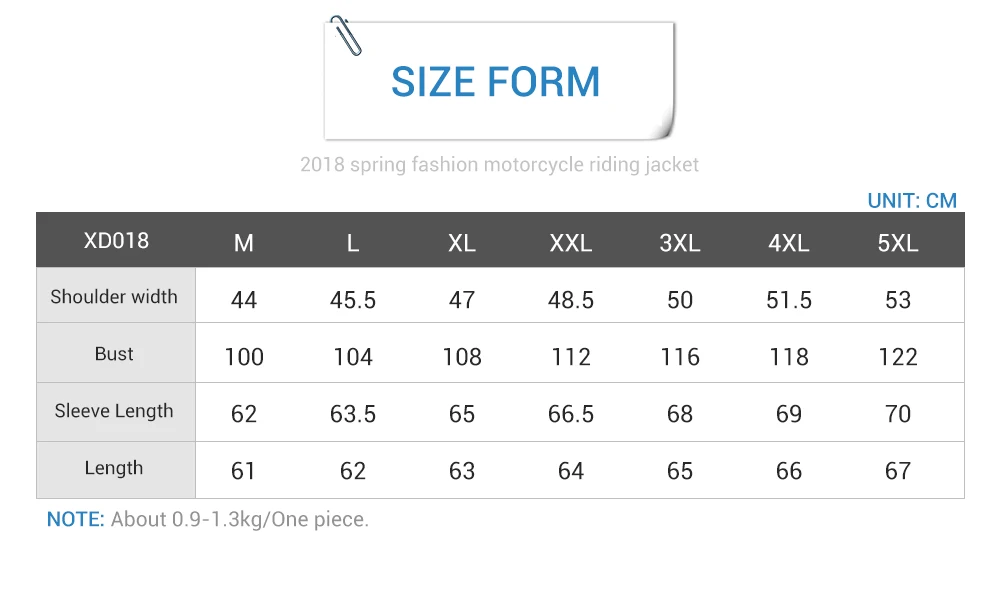The image size is (1000, 606).
Task: Click the 67 length value for 5XL
Action: (898, 471)
